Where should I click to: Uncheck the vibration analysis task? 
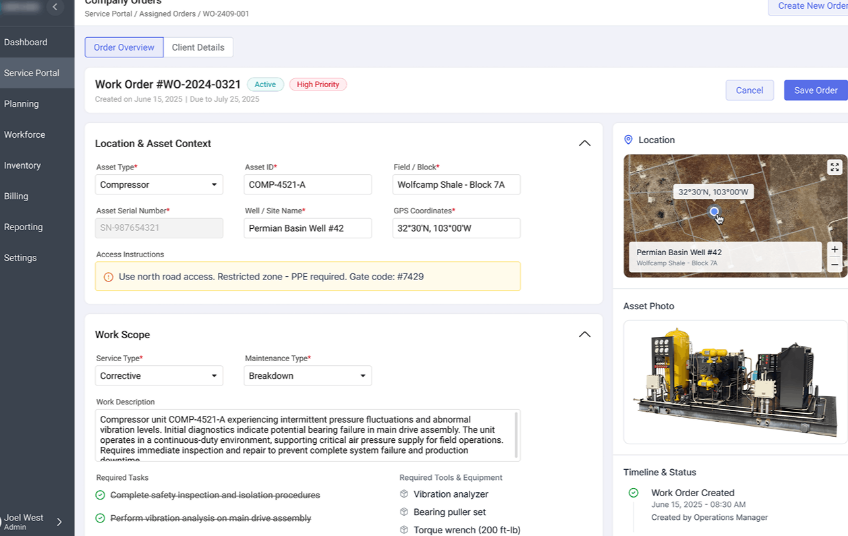point(100,518)
